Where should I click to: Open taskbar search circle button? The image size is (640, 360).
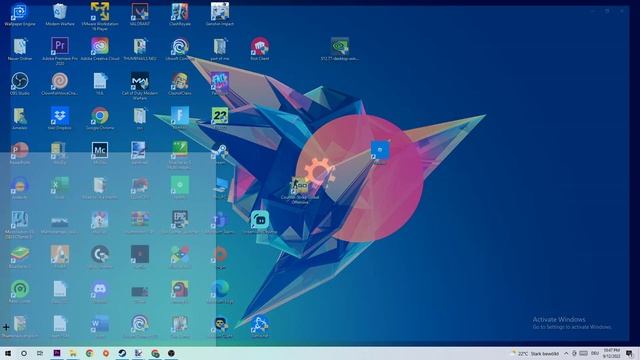pos(24,353)
